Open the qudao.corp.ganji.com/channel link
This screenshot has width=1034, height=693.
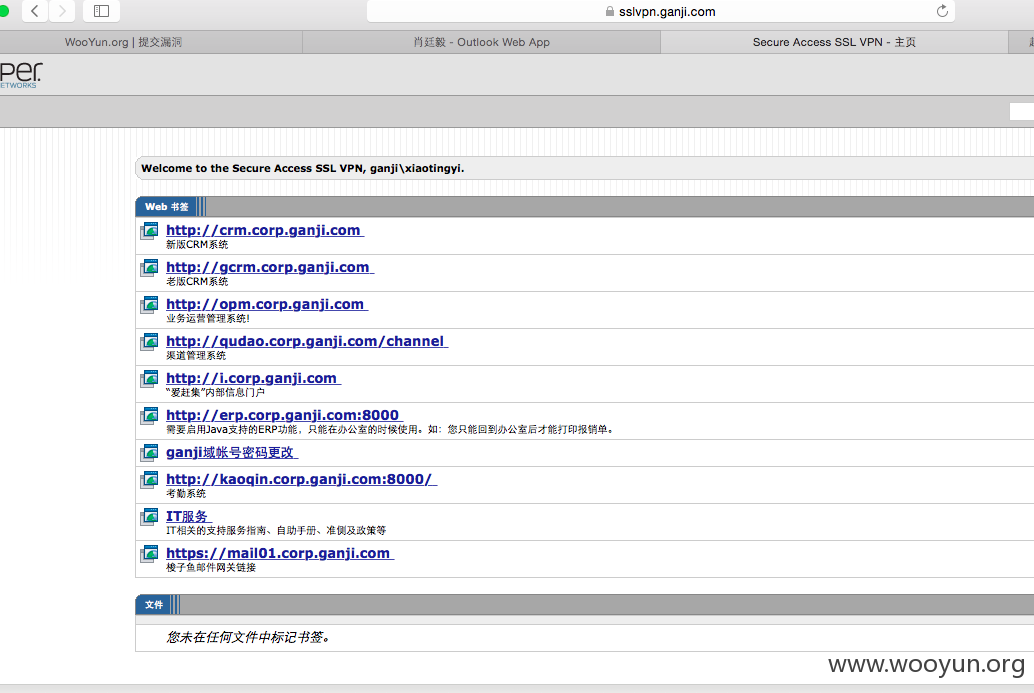pyautogui.click(x=307, y=341)
